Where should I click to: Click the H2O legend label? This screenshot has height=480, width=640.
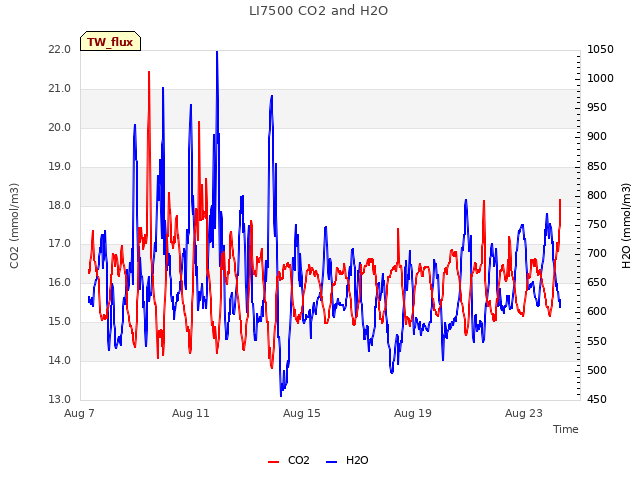pyautogui.click(x=357, y=460)
